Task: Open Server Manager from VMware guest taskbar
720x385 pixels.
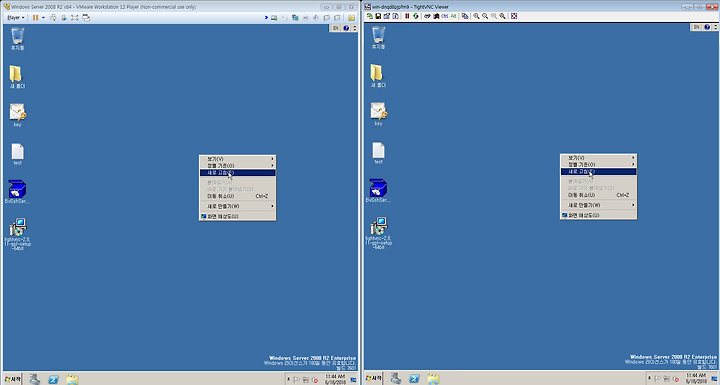Action: click(35, 379)
